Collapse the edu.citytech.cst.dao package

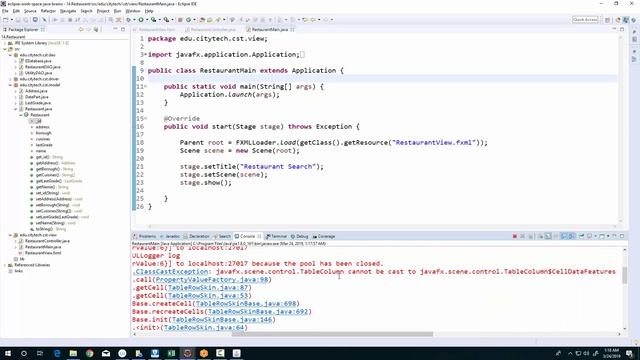pos(10,55)
